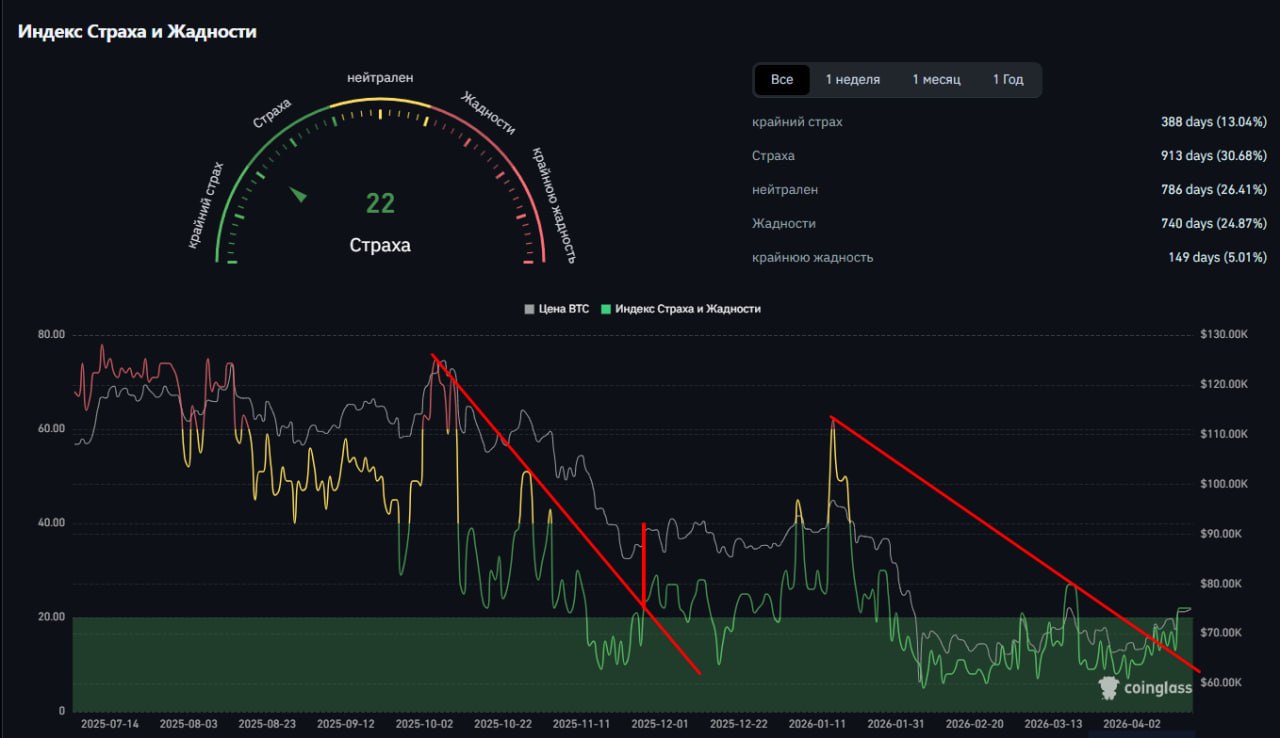
Task: Select the "Все" time range tab
Action: pos(782,80)
